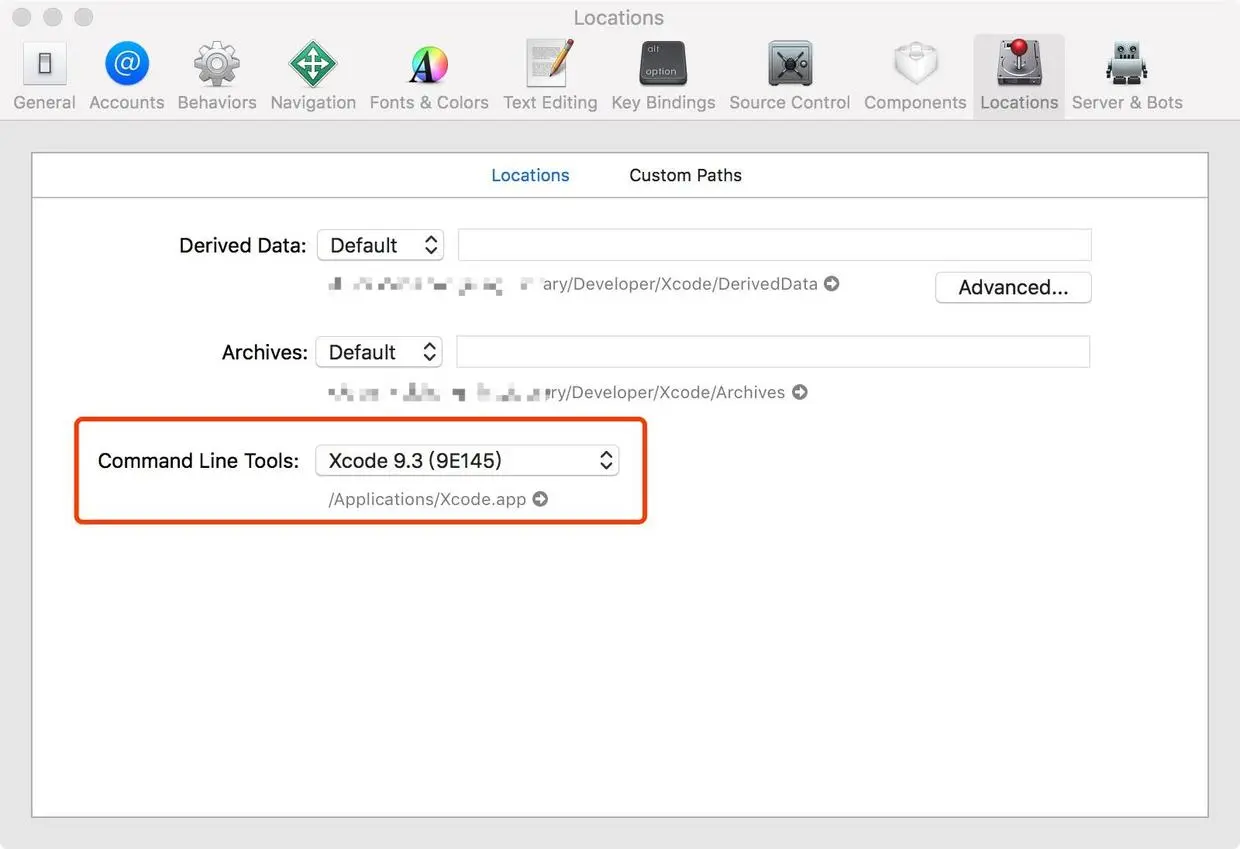Open the Behaviors gear pane
The height and width of the screenshot is (849, 1240).
[x=217, y=76]
